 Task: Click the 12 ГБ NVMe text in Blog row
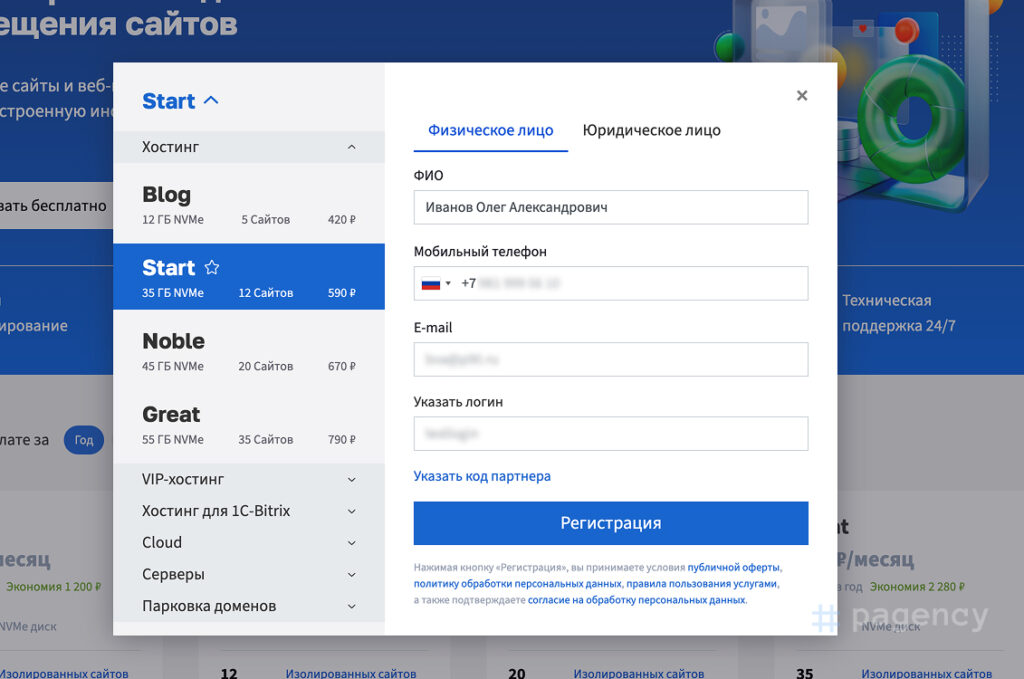point(173,220)
